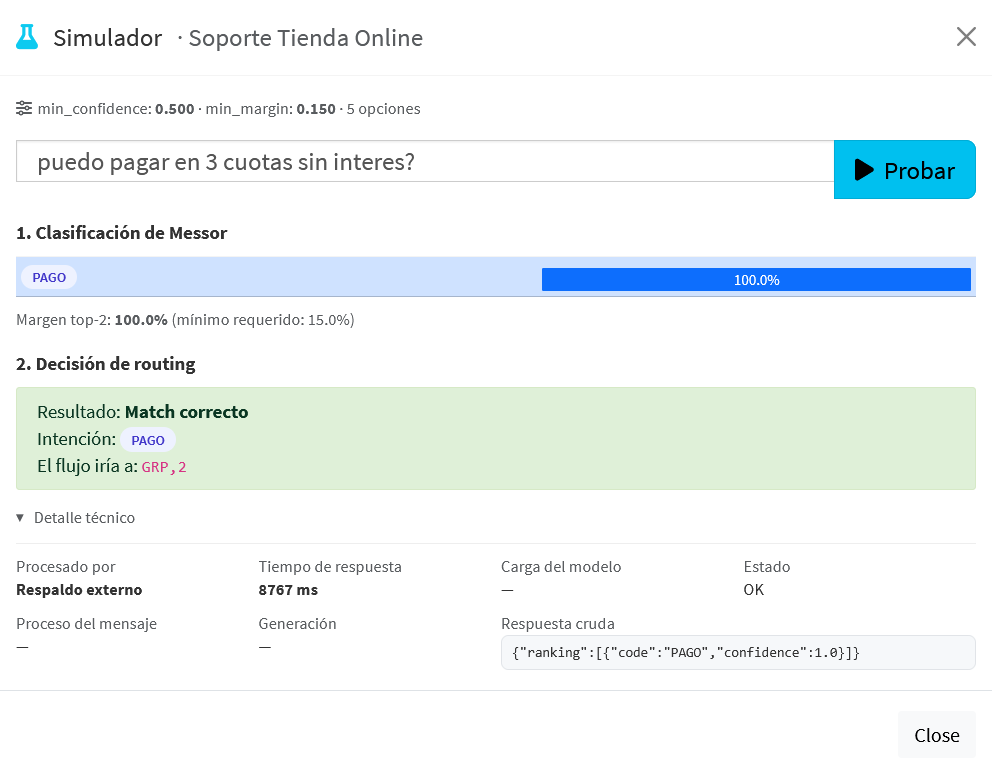Click the Close button at bottom
992x773 pixels.
coord(936,735)
